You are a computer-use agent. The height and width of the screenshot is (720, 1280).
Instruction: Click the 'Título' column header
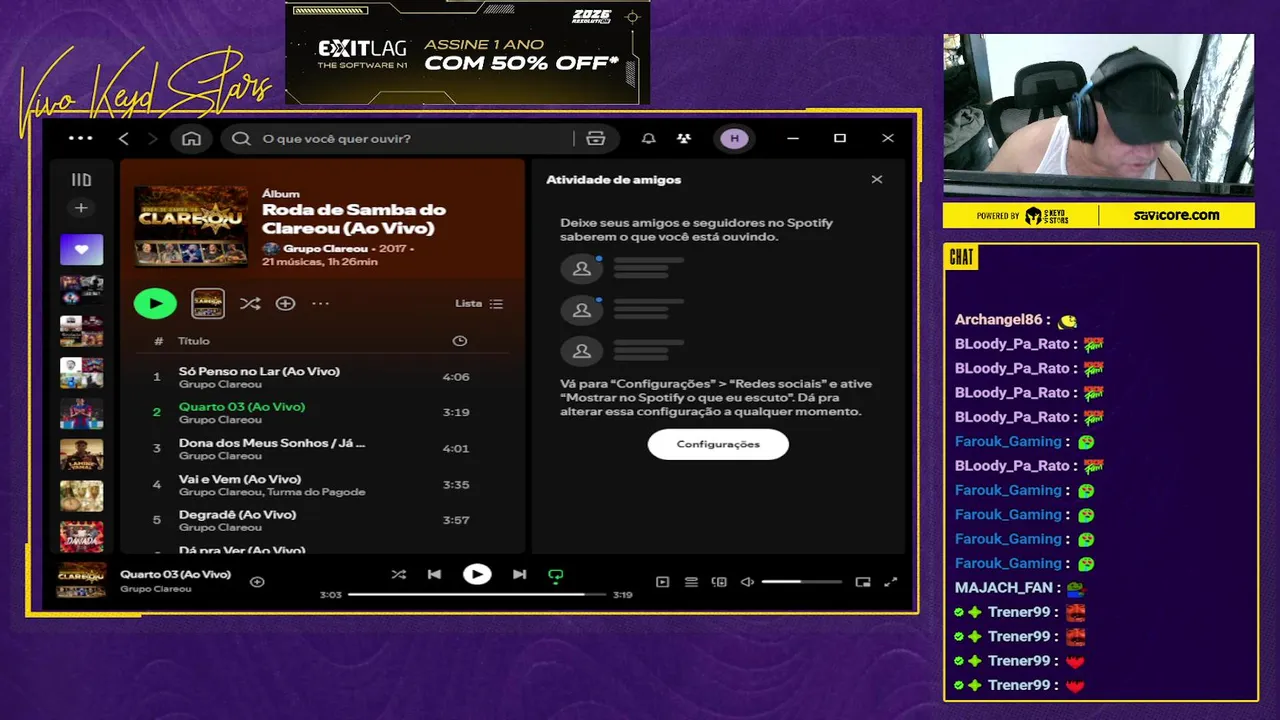pos(194,341)
